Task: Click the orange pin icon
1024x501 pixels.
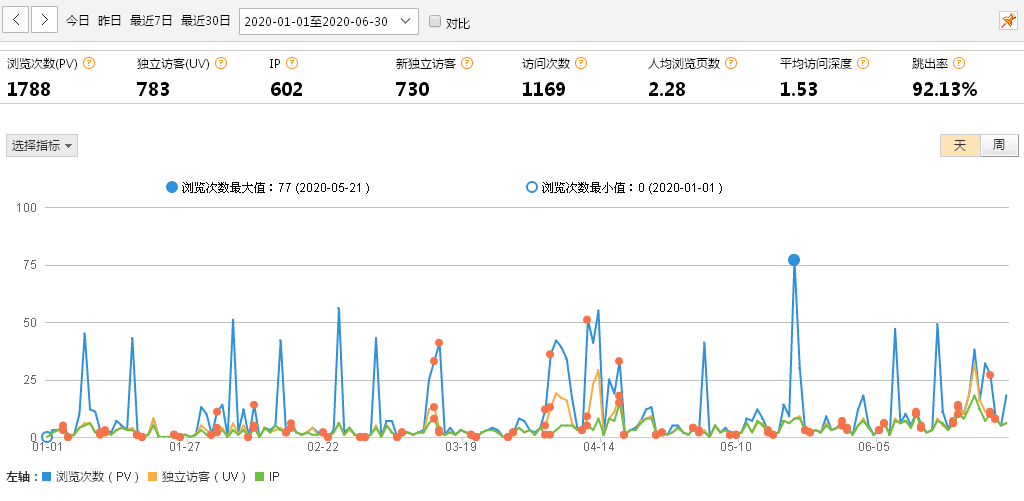Action: click(1008, 21)
